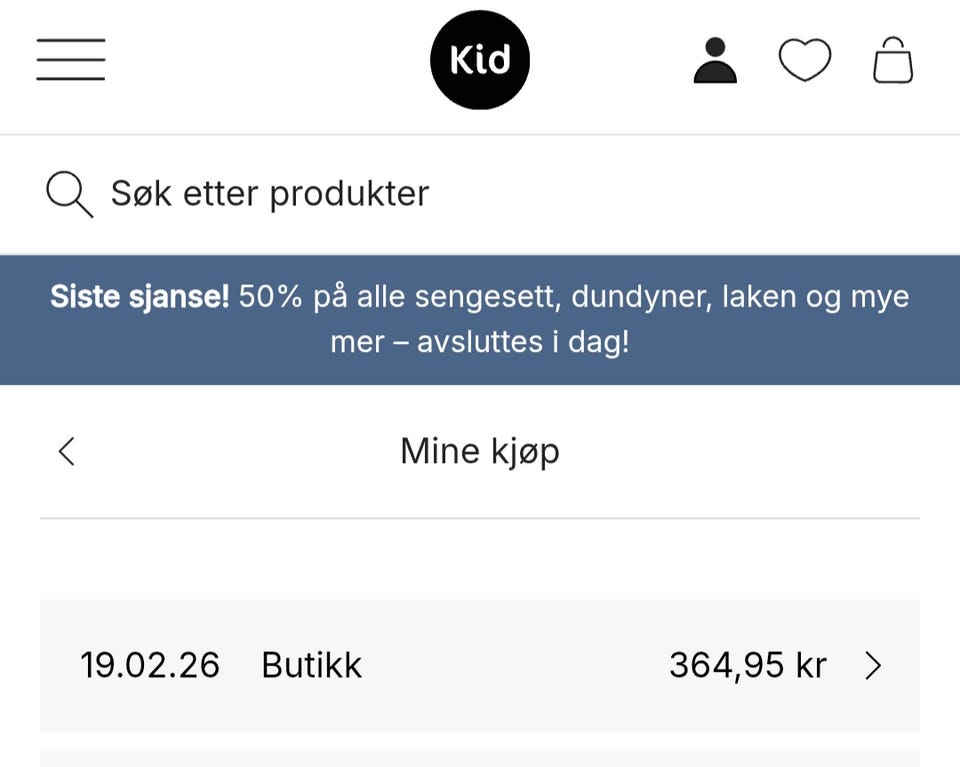The height and width of the screenshot is (767, 960).
Task: Click the 'Mine kjøp' heading
Action: tap(480, 452)
